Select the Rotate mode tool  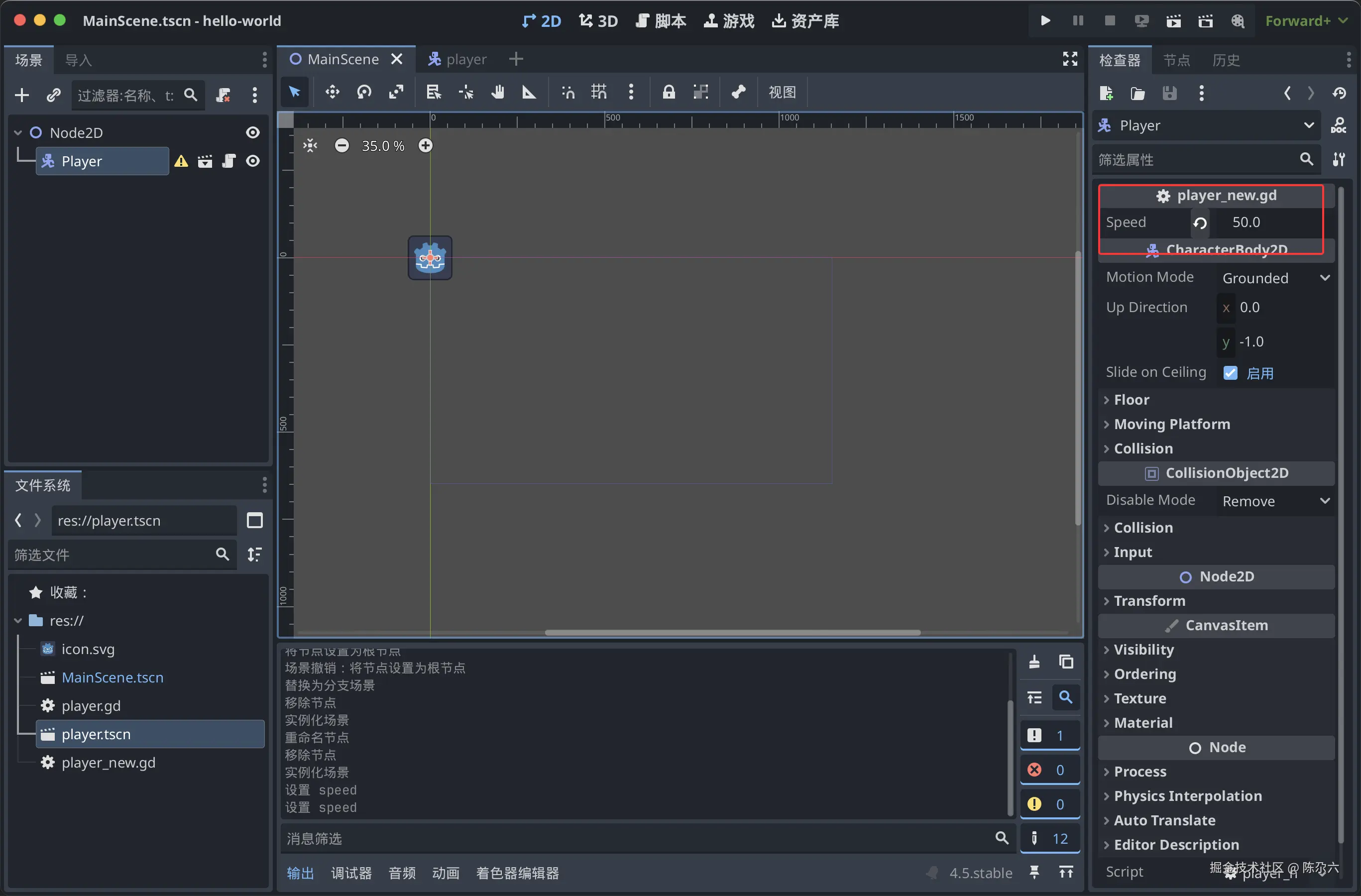[364, 92]
